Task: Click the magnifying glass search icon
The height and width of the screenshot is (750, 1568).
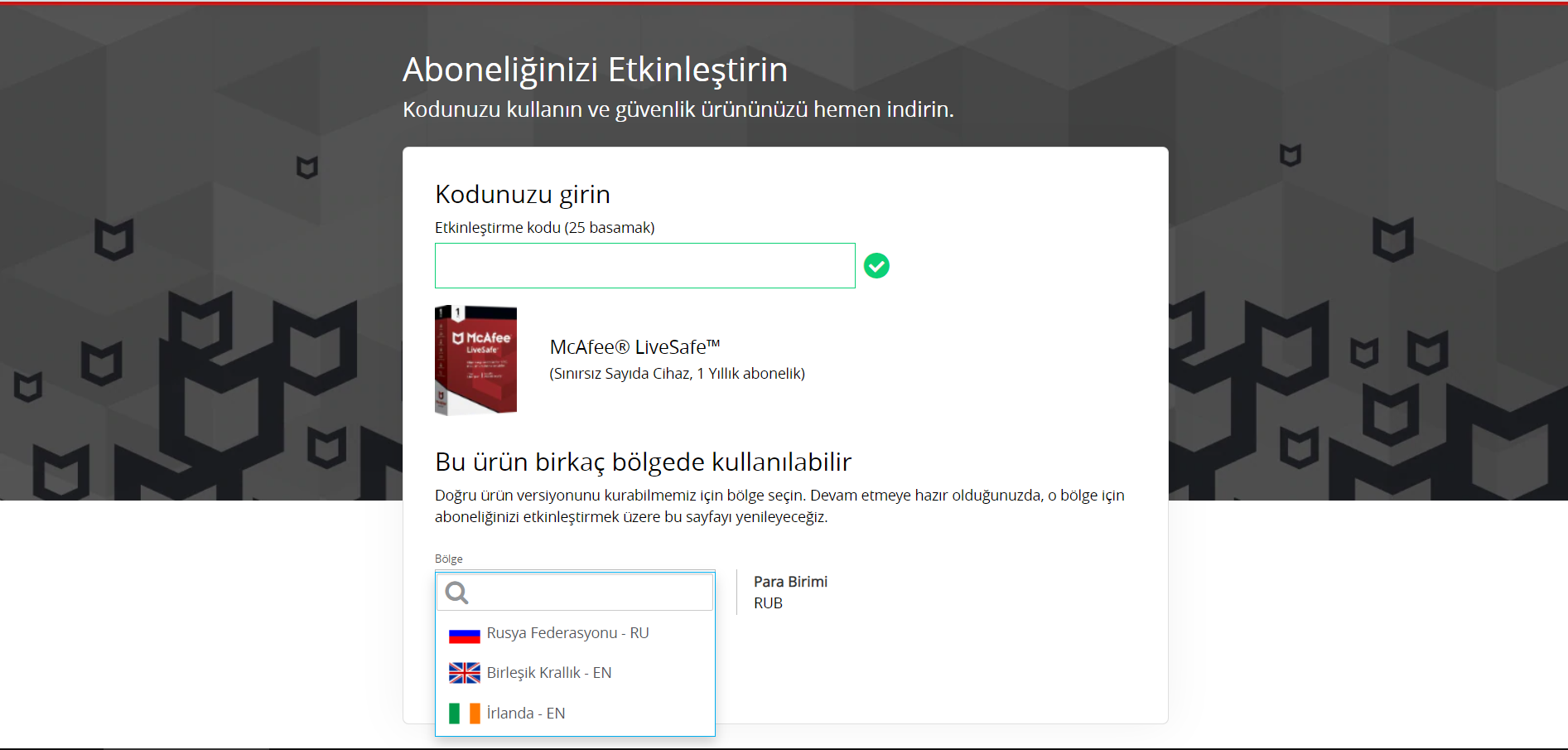Action: tap(456, 592)
